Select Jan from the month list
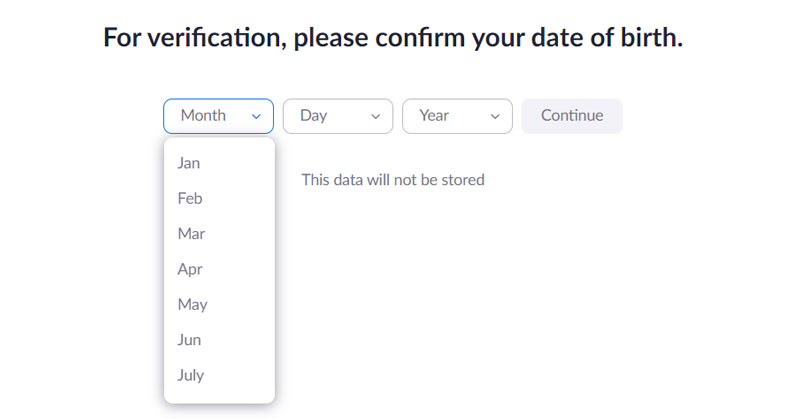This screenshot has width=800, height=419. pos(189,163)
